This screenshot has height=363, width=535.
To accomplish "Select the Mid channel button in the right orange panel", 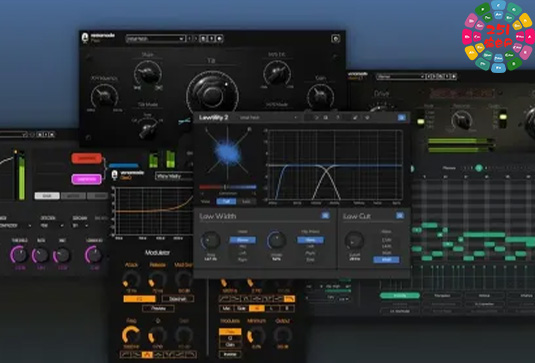I will click(226, 308).
